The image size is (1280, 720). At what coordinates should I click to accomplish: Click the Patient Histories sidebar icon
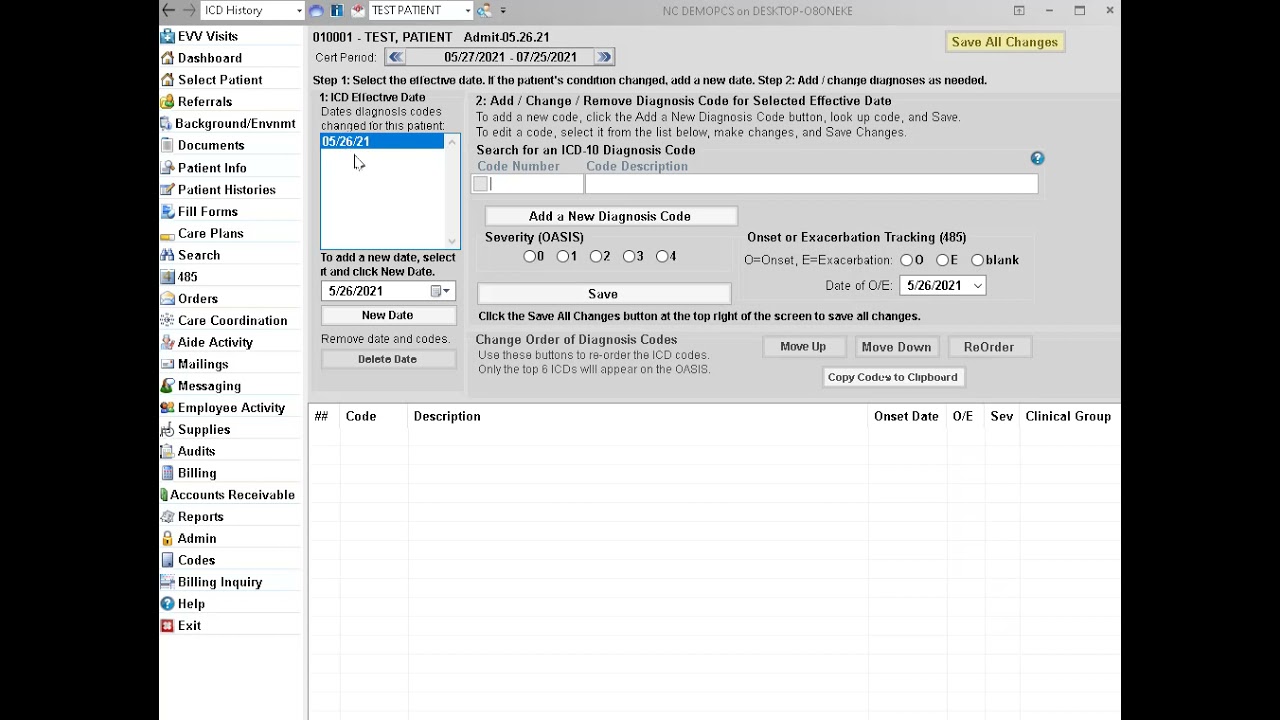167,190
